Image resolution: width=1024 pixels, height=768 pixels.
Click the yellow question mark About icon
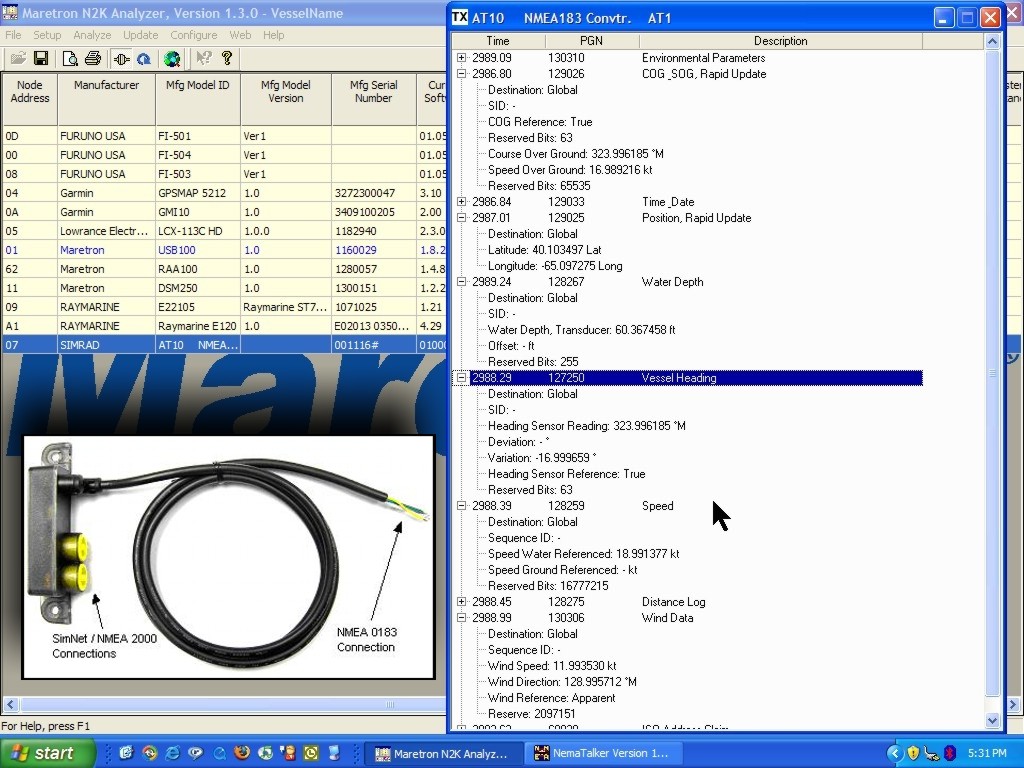(227, 59)
